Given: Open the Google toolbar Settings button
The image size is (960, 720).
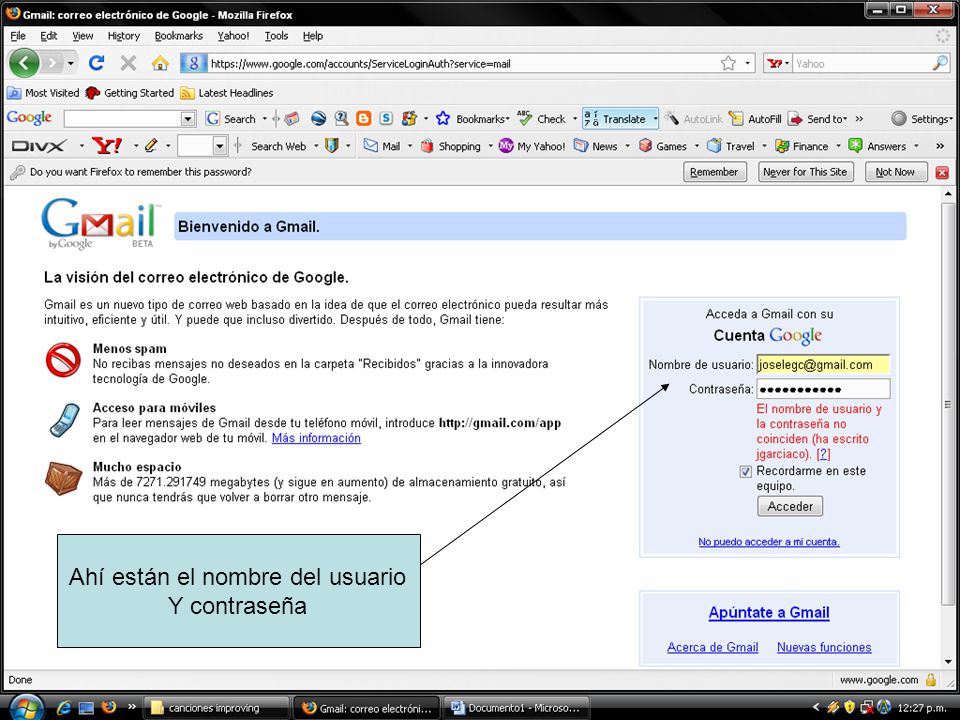Looking at the screenshot, I should (921, 119).
